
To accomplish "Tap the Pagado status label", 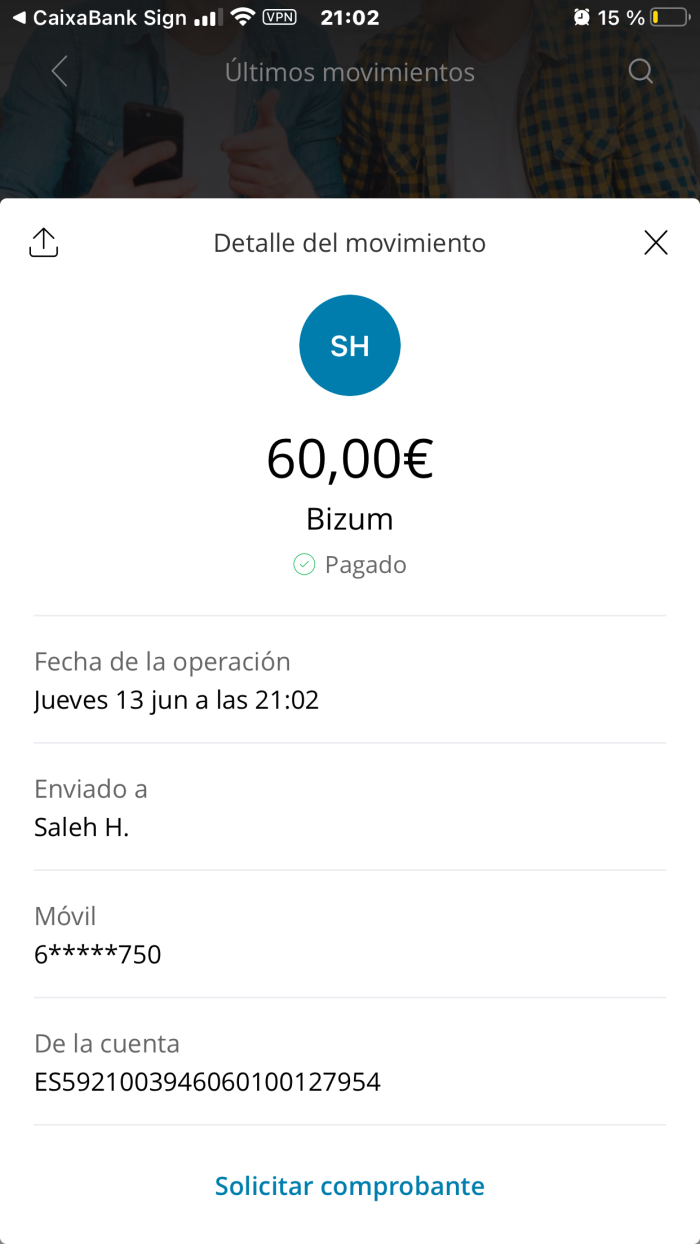I will point(365,564).
